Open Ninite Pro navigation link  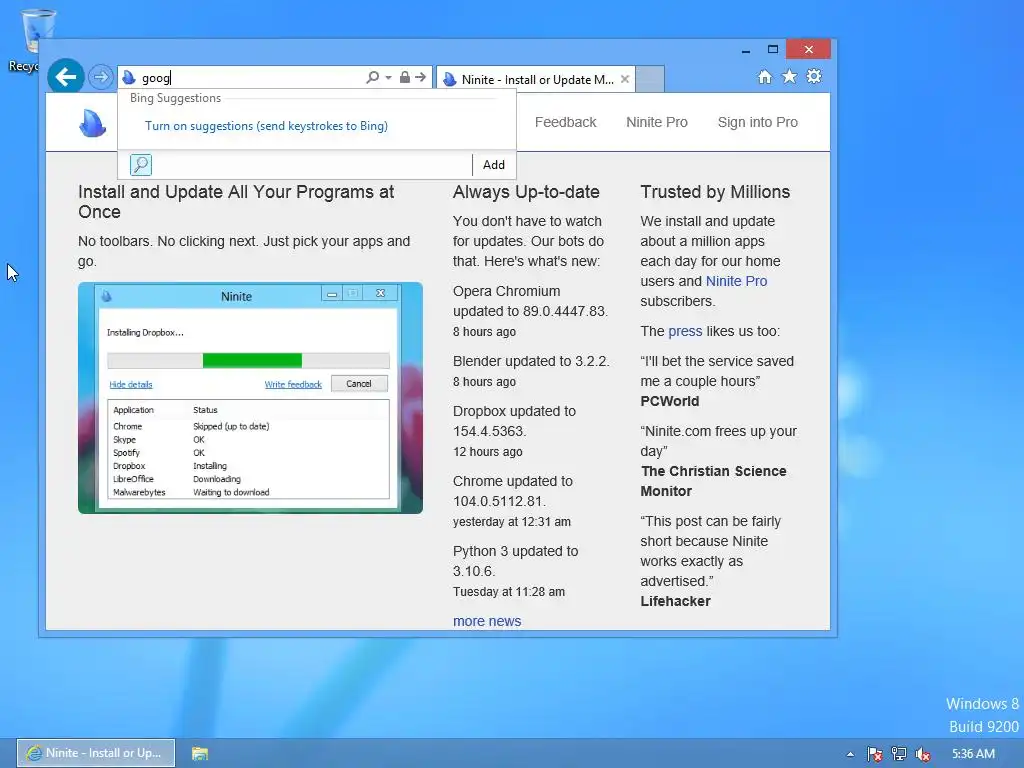(x=657, y=122)
